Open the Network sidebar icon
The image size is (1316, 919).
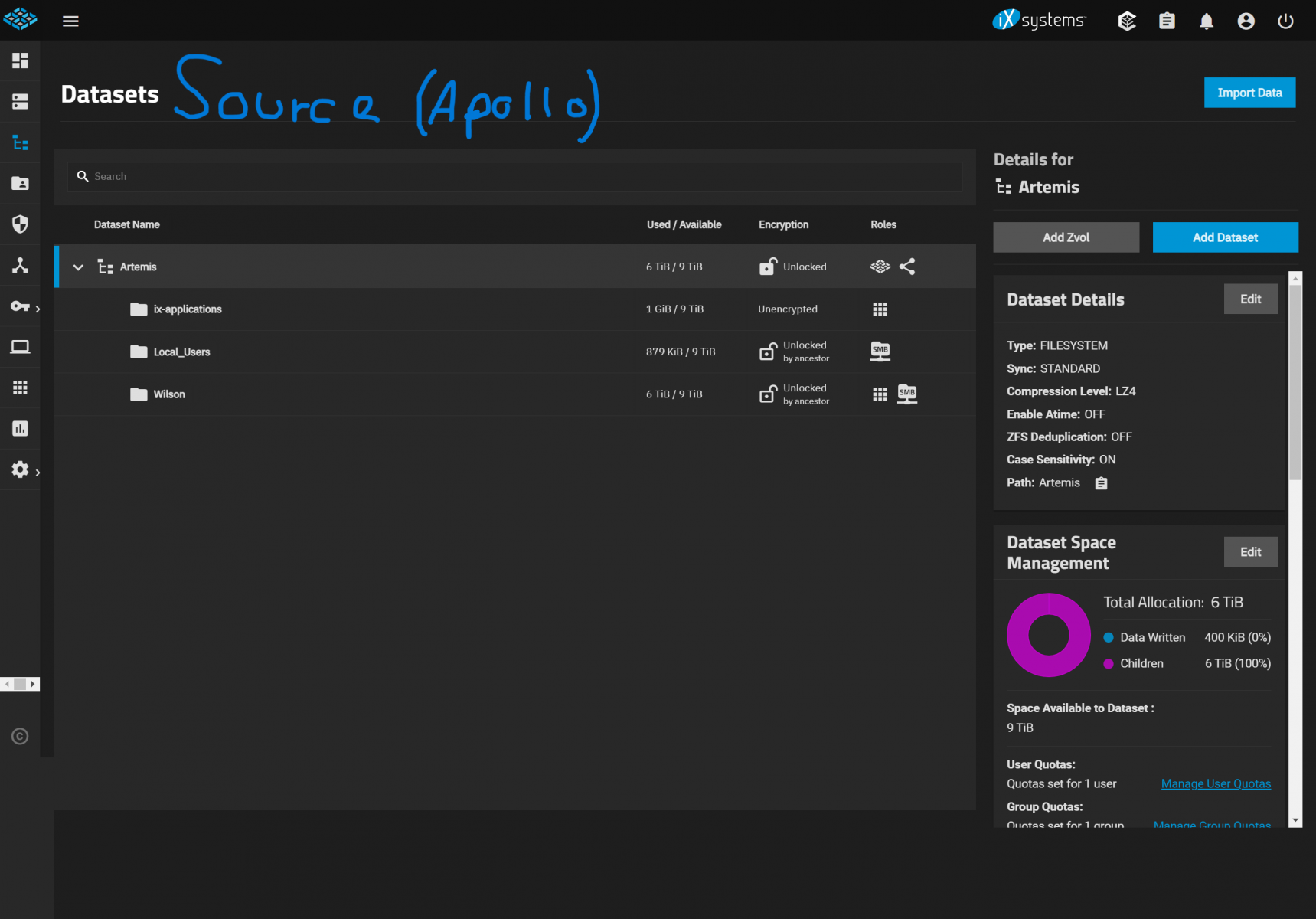(x=20, y=265)
